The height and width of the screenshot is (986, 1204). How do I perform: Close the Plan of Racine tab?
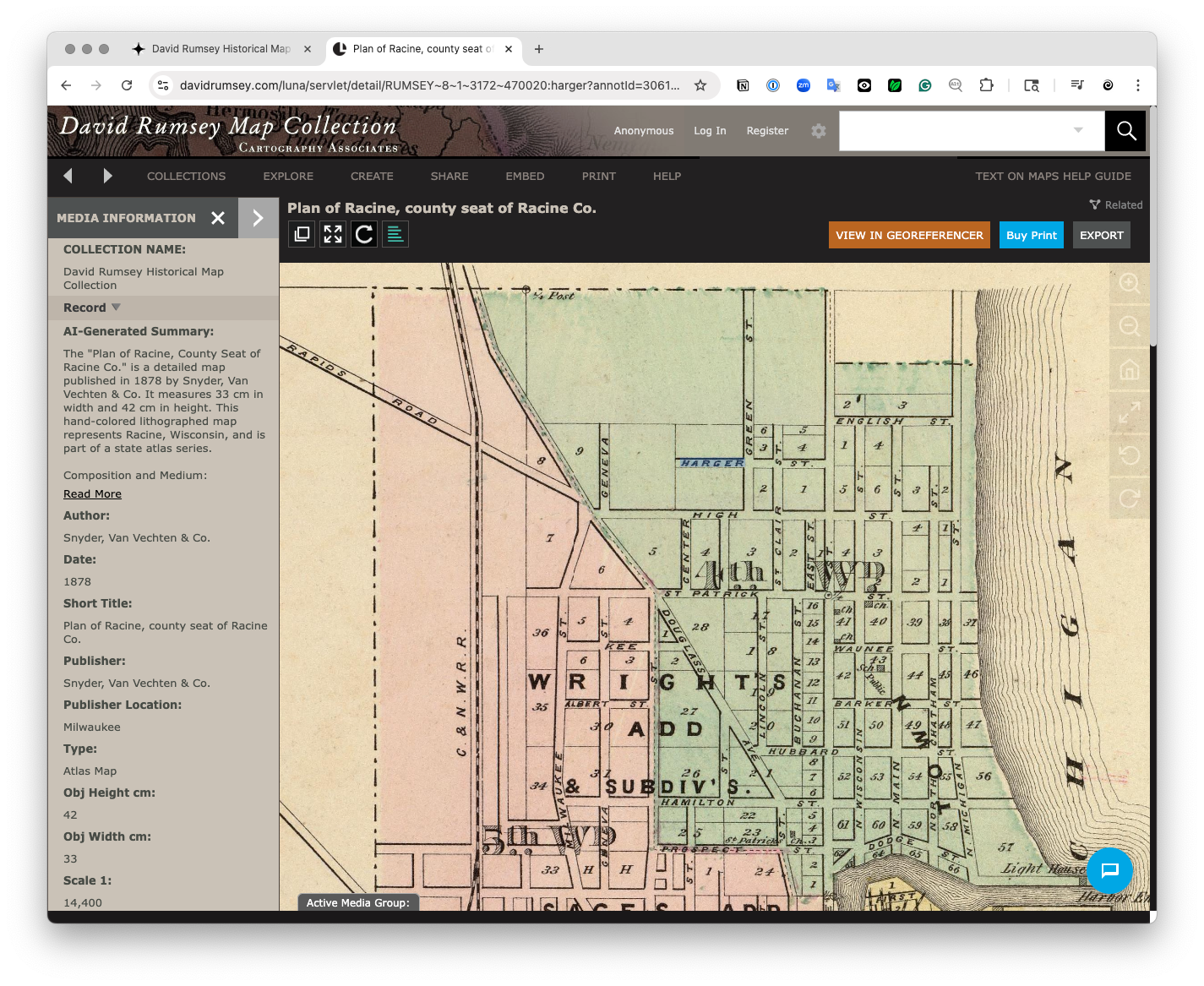click(509, 49)
